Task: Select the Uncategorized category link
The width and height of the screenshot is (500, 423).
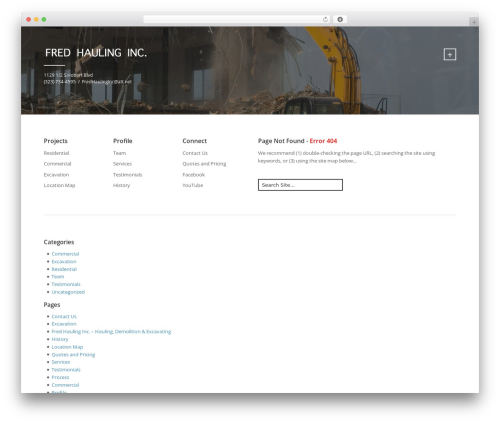Action: (68, 292)
